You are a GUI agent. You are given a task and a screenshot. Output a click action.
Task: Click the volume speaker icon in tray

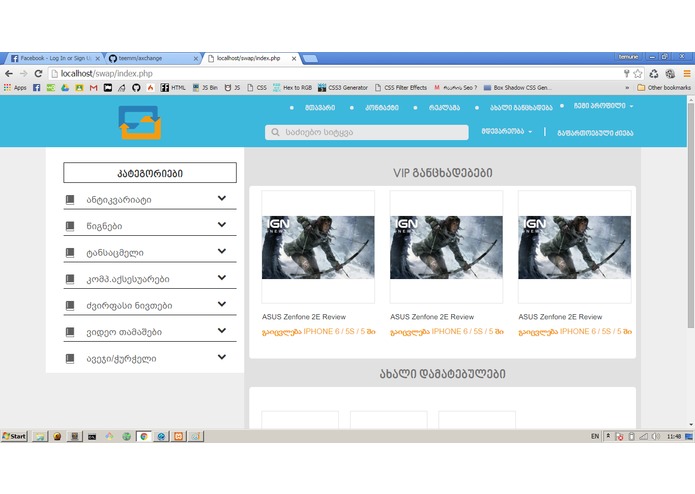pos(656,436)
